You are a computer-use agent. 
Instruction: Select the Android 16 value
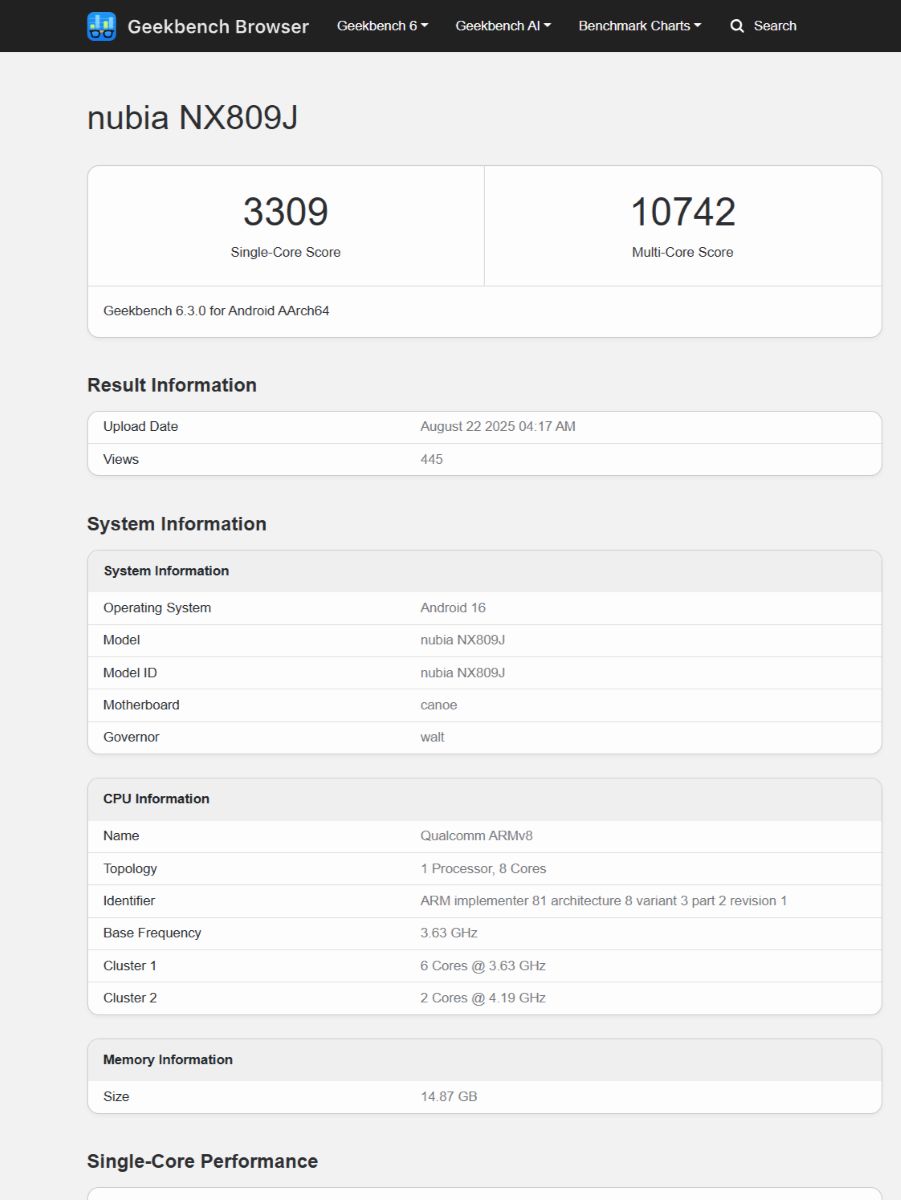pyautogui.click(x=453, y=608)
